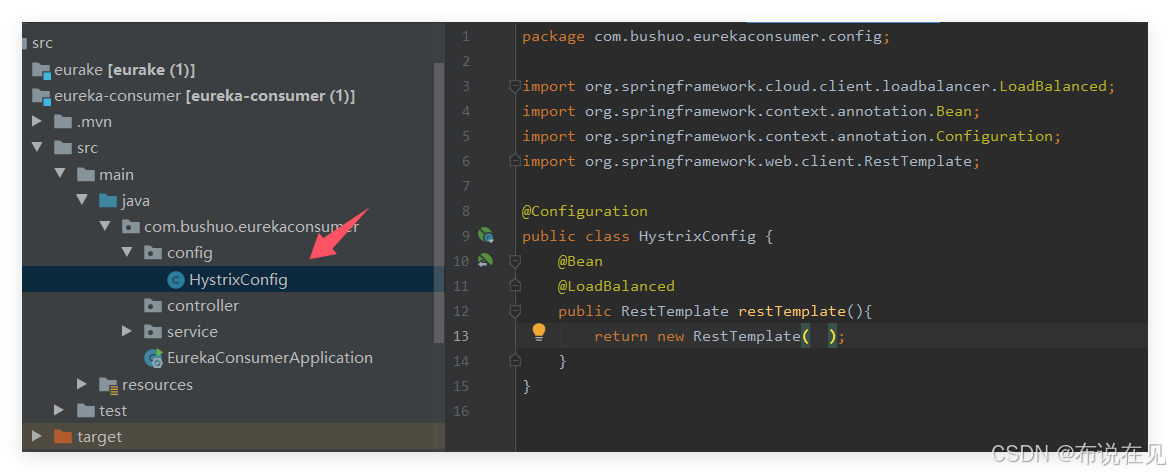Click the blue java source folder icon
Screen dimensions: 1170x474
pyautogui.click(x=108, y=200)
